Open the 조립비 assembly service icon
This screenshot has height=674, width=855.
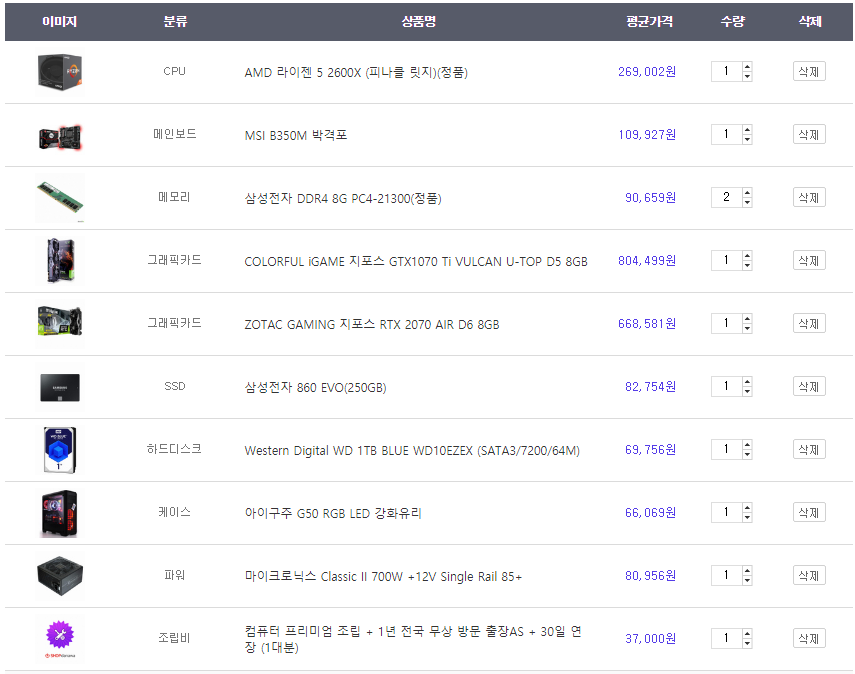click(60, 639)
